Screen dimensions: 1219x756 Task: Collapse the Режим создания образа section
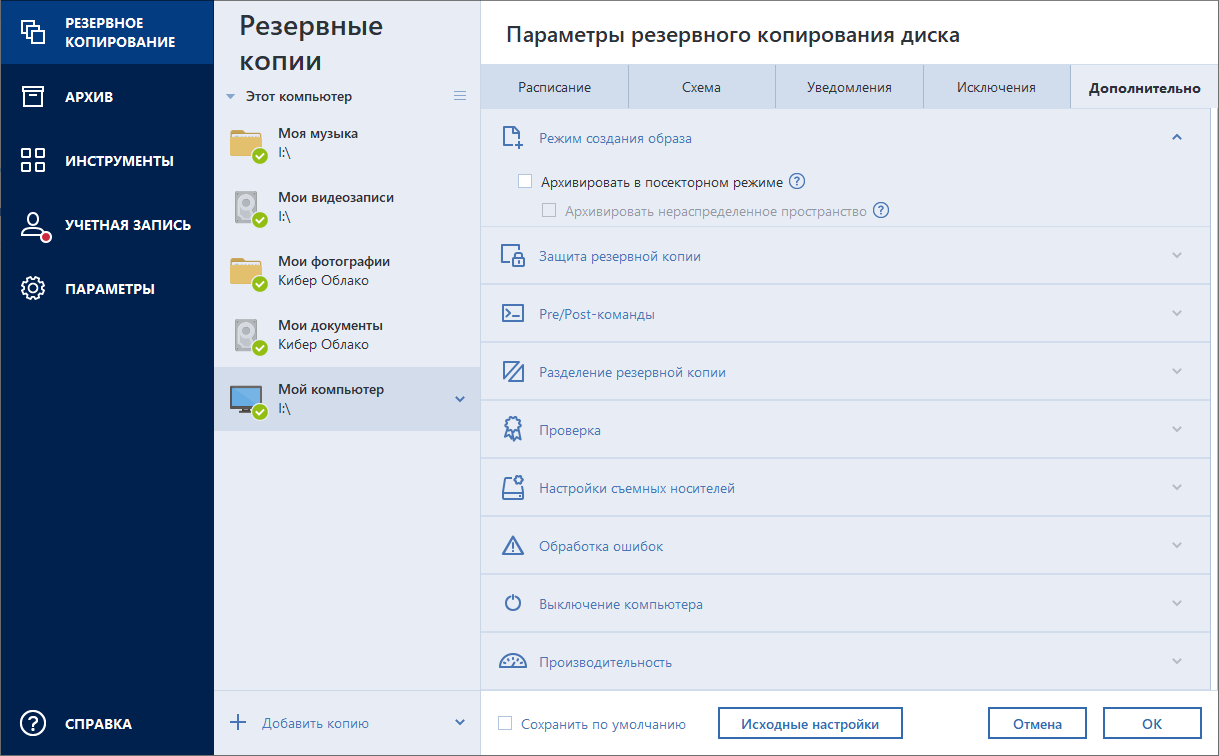(1177, 138)
